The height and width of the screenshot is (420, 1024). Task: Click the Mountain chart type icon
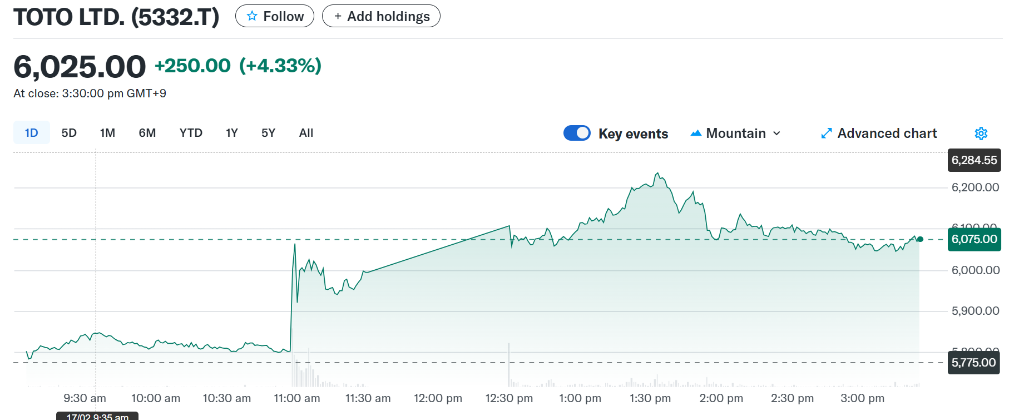pyautogui.click(x=695, y=133)
